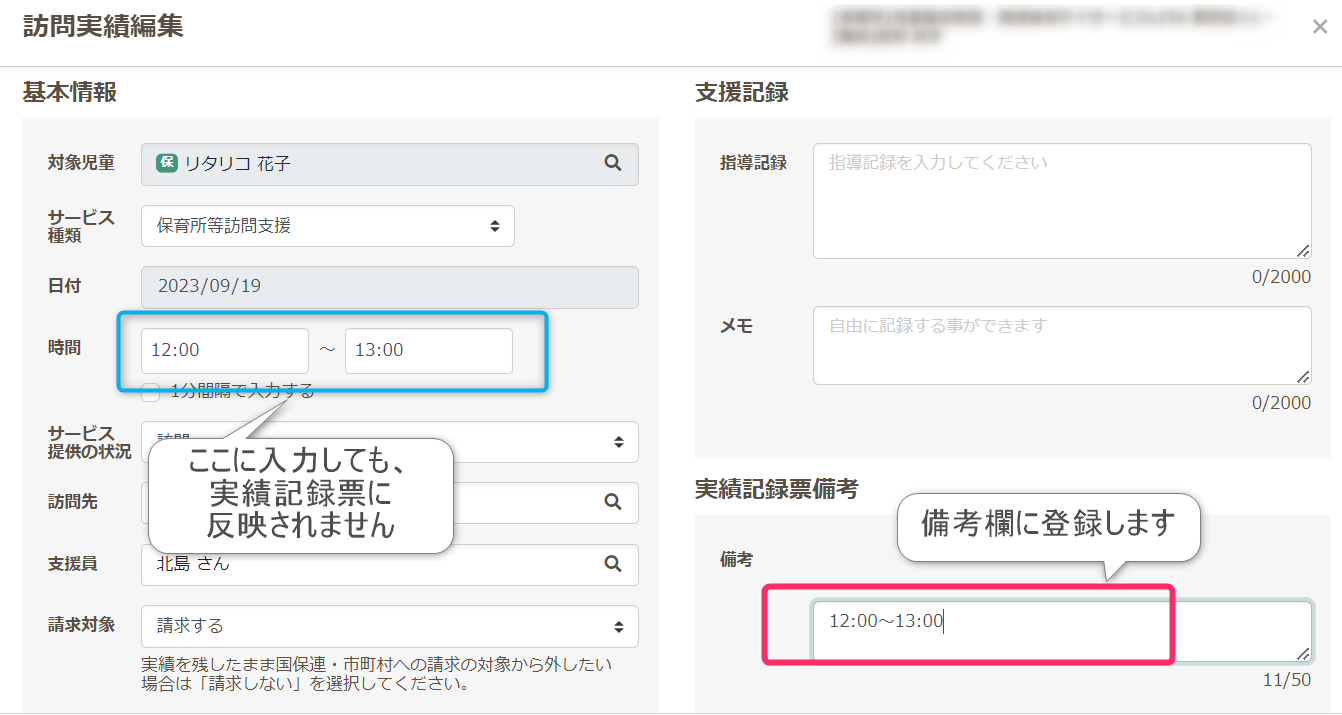The height and width of the screenshot is (715, 1342).
Task: Click the メモ textarea resize handle
Action: 1302,376
